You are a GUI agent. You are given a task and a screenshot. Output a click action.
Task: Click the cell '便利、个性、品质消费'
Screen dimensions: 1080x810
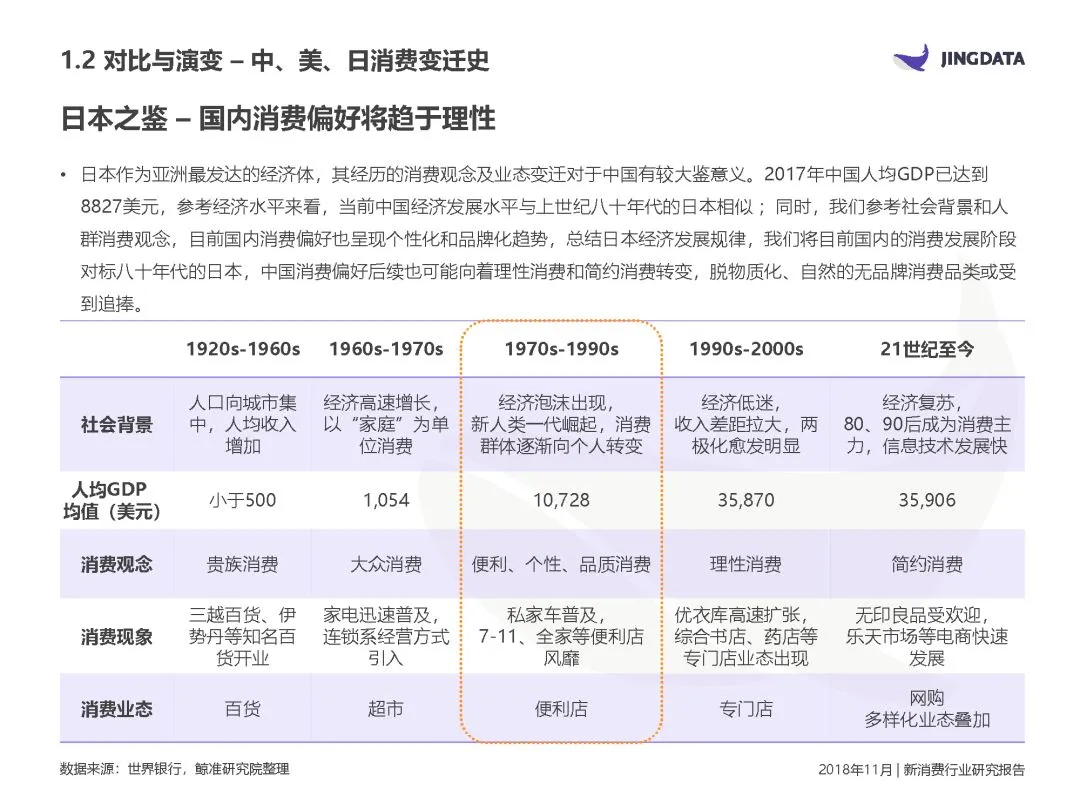click(561, 565)
